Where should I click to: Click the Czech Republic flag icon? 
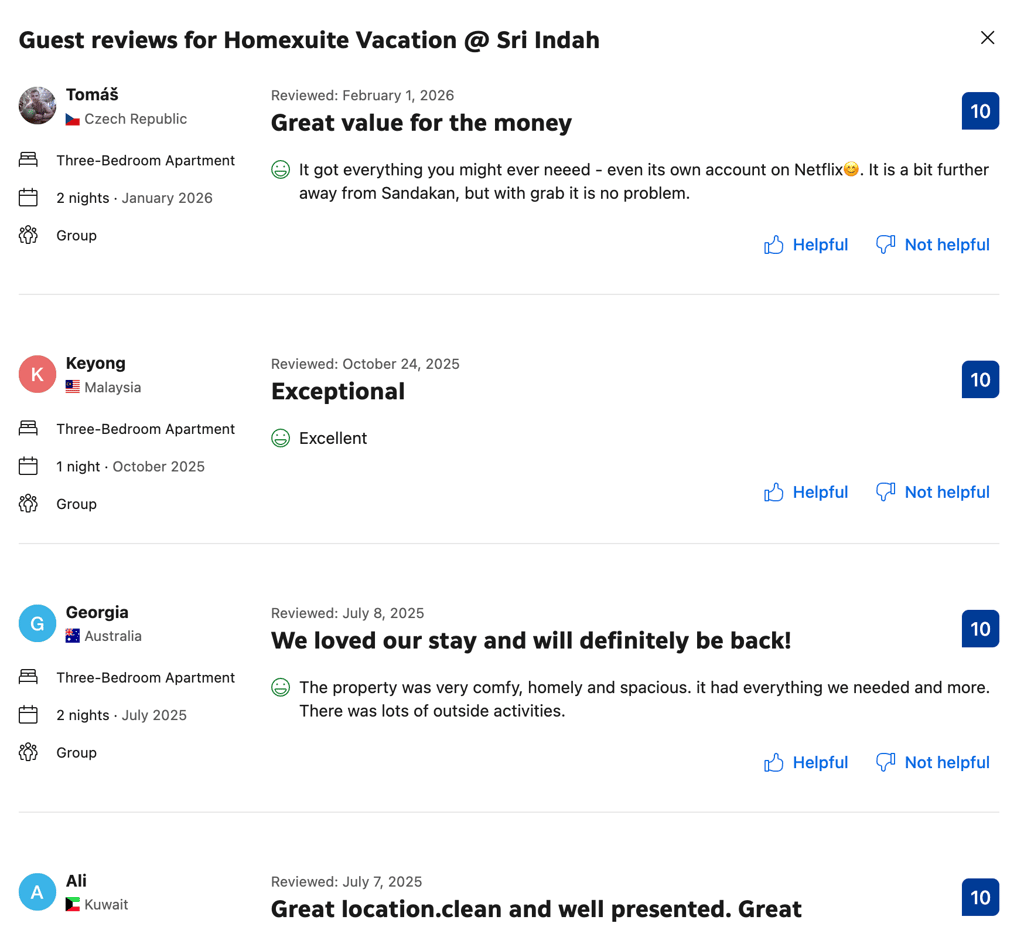[73, 119]
